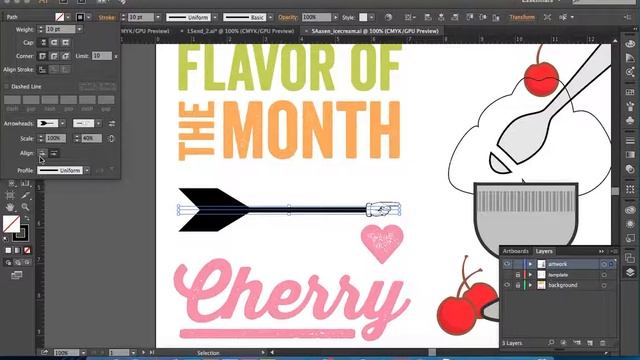This screenshot has width=640, height=360.
Task: Click the Opacity link in control bar
Action: tap(288, 17)
